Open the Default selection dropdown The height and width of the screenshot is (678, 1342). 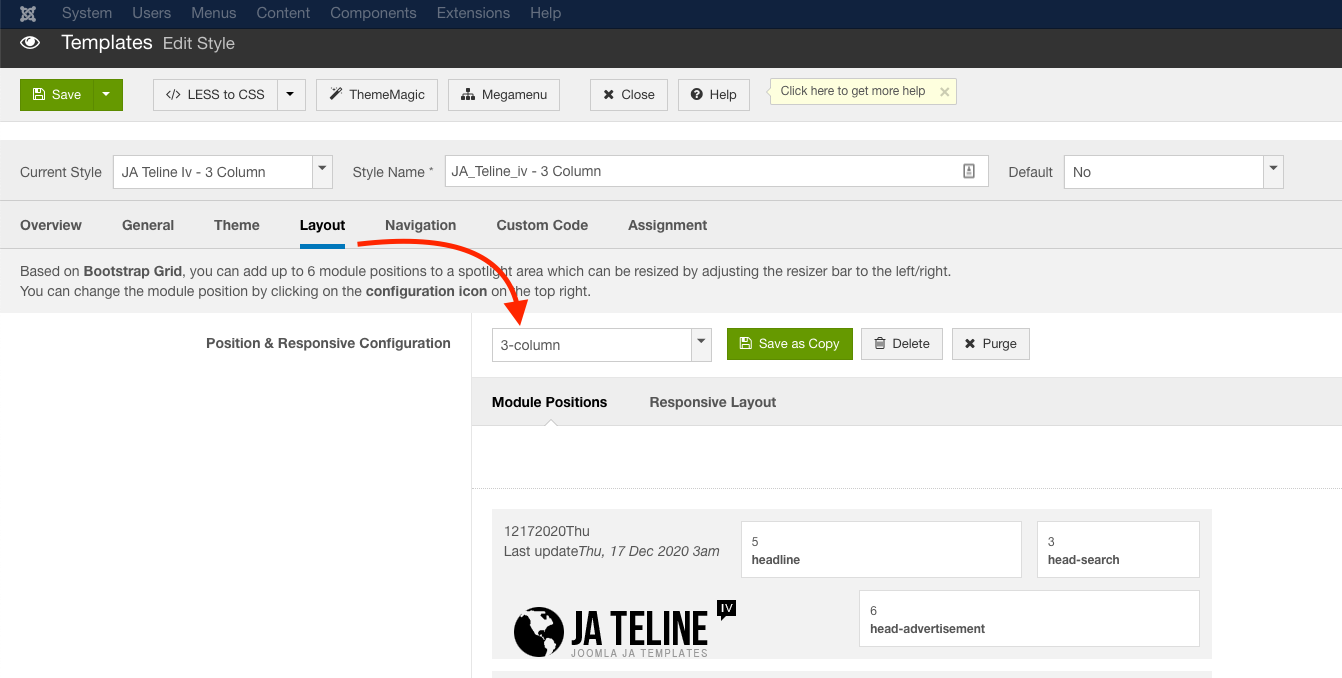pos(1273,171)
